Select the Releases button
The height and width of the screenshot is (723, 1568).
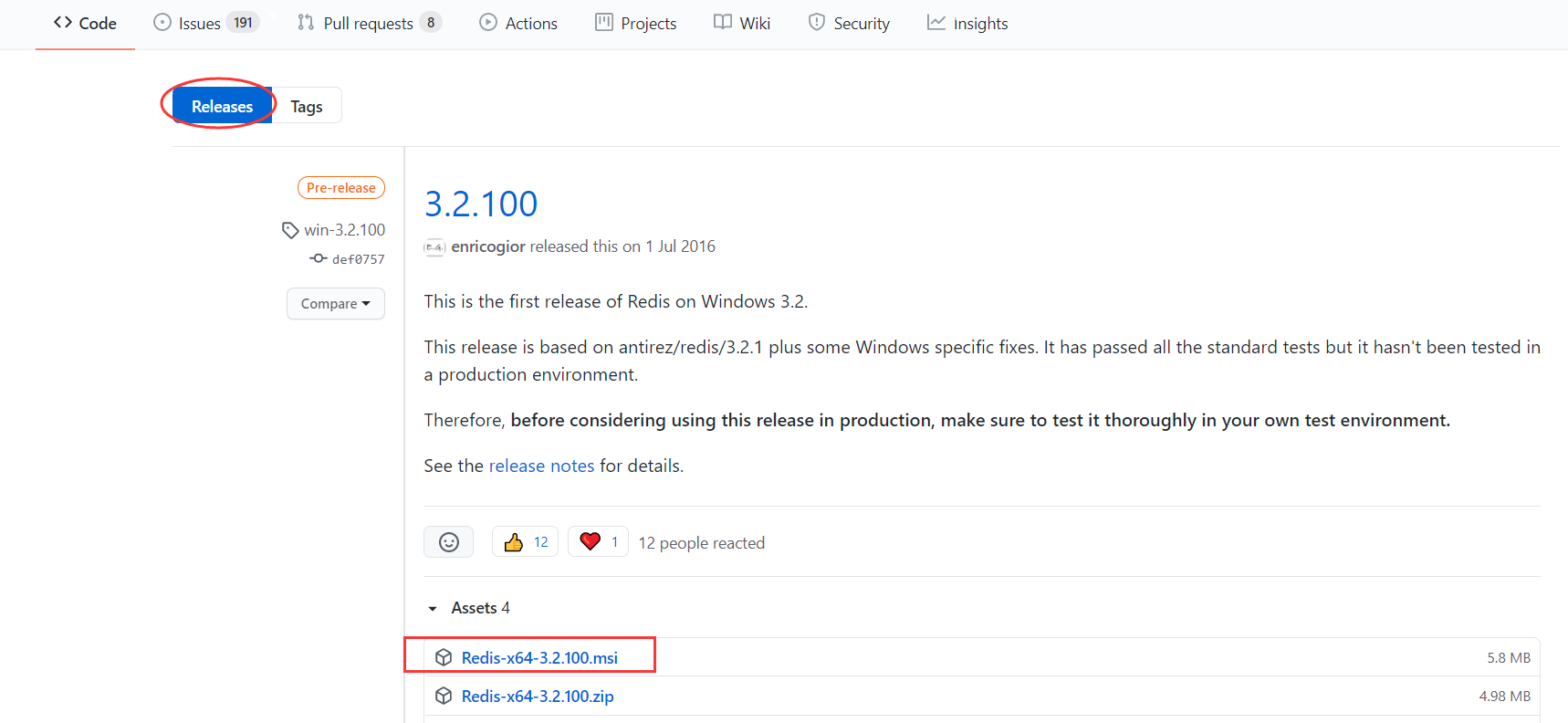222,106
